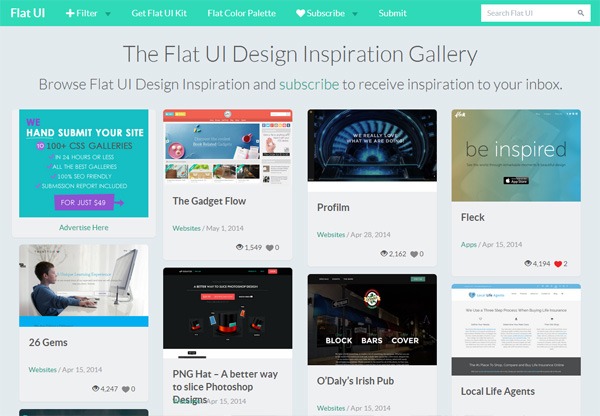600x416 pixels.
Task: Open The Gadget Flow title
Action: [x=209, y=201]
